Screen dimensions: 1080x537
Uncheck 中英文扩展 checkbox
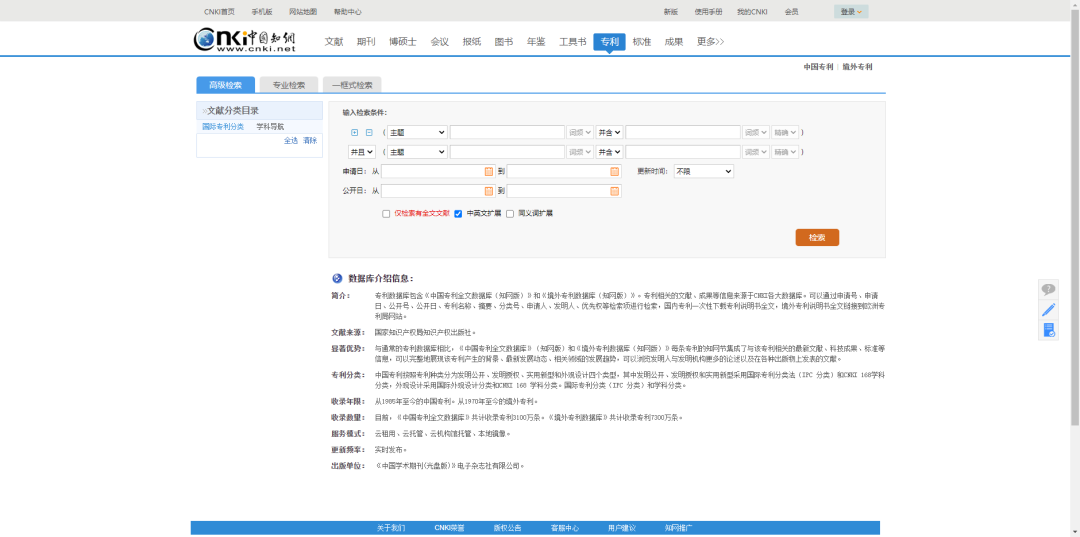(x=458, y=213)
